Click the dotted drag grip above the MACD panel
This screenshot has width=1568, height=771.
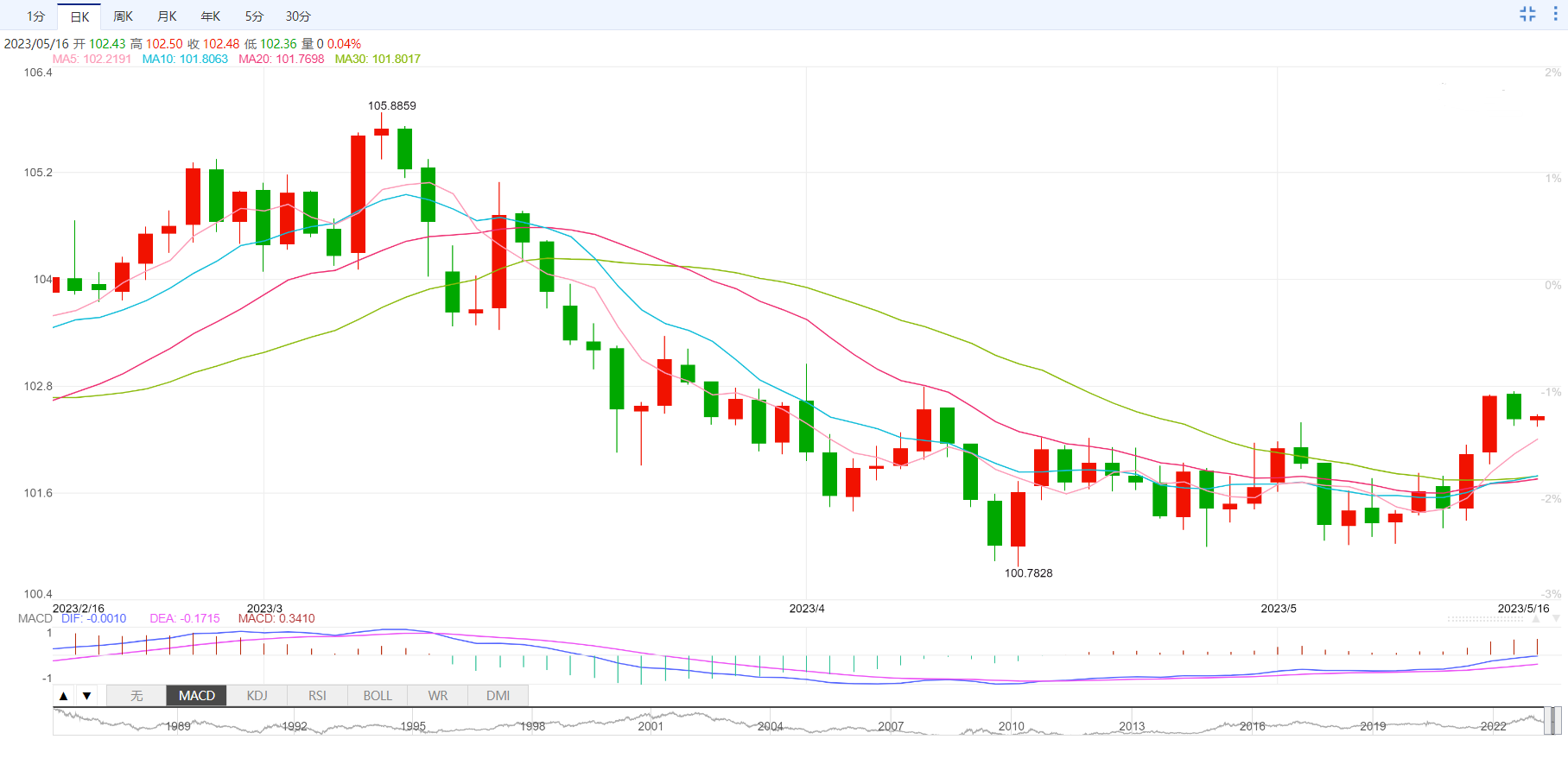[1485, 619]
